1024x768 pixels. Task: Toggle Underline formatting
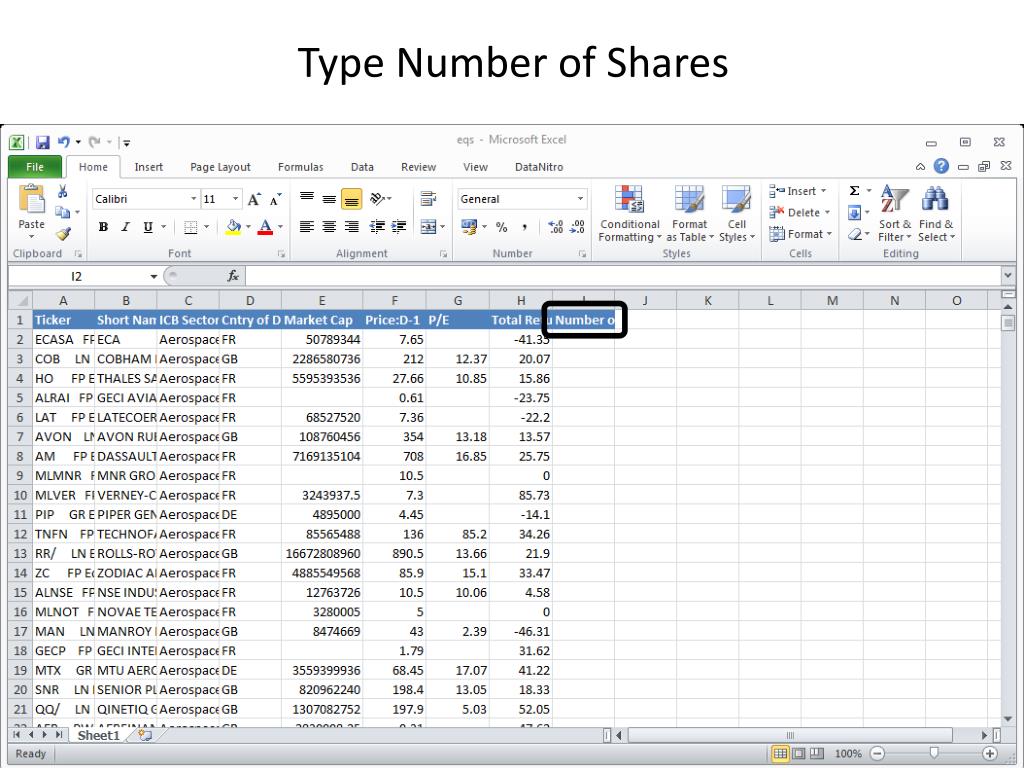tap(148, 227)
